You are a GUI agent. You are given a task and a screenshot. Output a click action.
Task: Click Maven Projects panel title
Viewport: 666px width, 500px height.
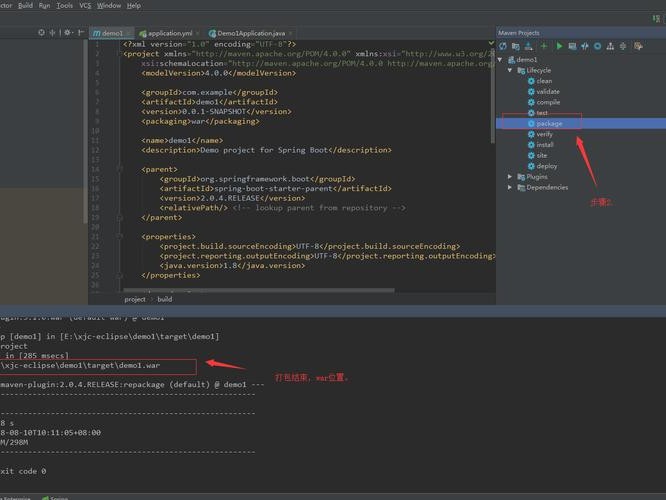tap(519, 33)
